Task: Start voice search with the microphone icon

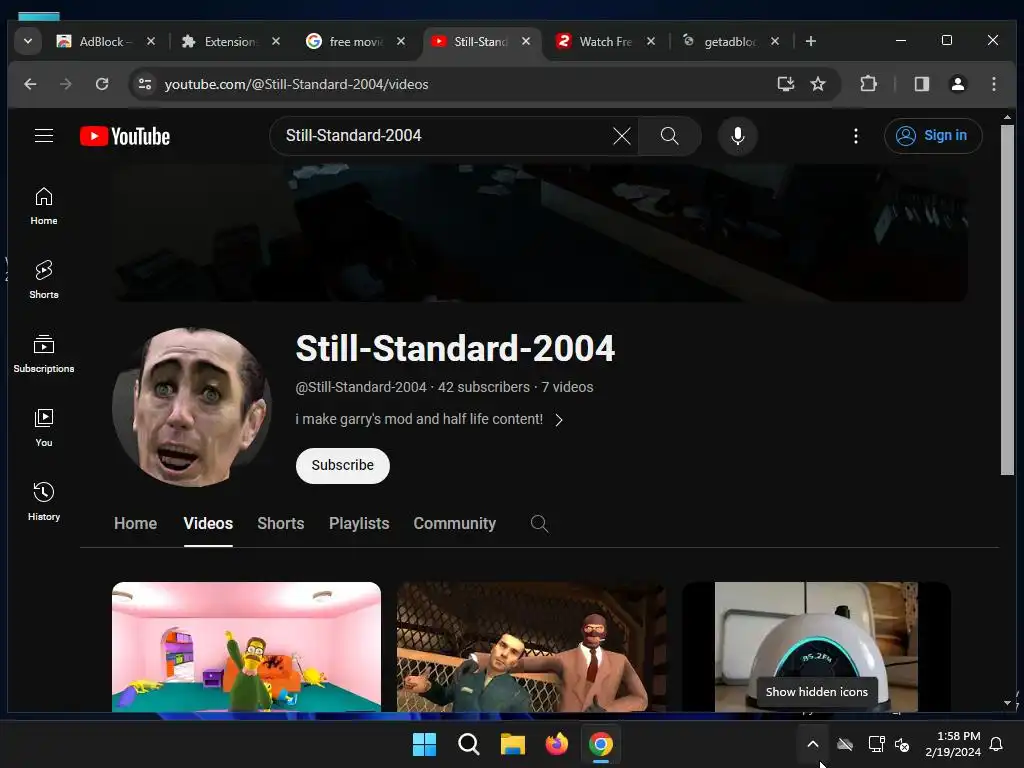Action: [x=738, y=136]
